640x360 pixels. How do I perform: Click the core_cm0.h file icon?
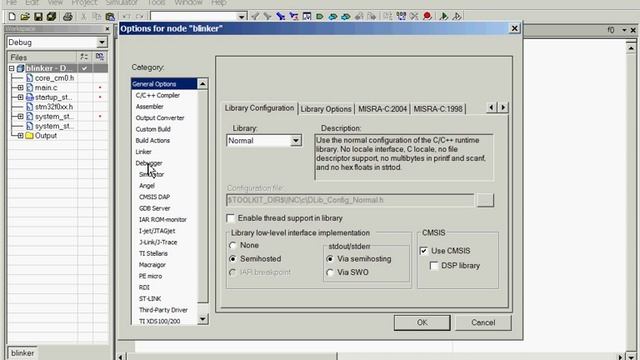pyautogui.click(x=29, y=78)
